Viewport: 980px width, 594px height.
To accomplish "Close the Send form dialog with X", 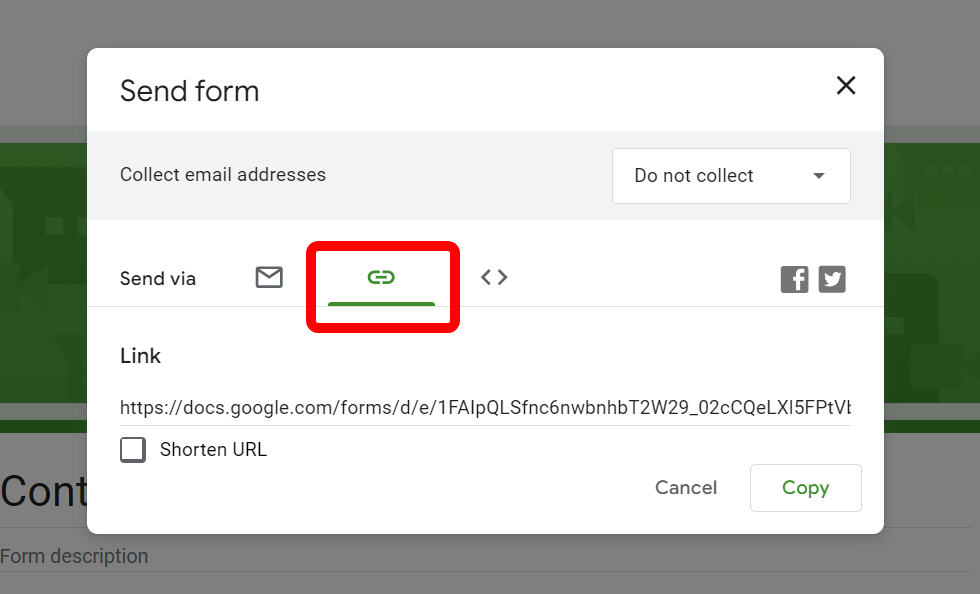I will coord(846,86).
